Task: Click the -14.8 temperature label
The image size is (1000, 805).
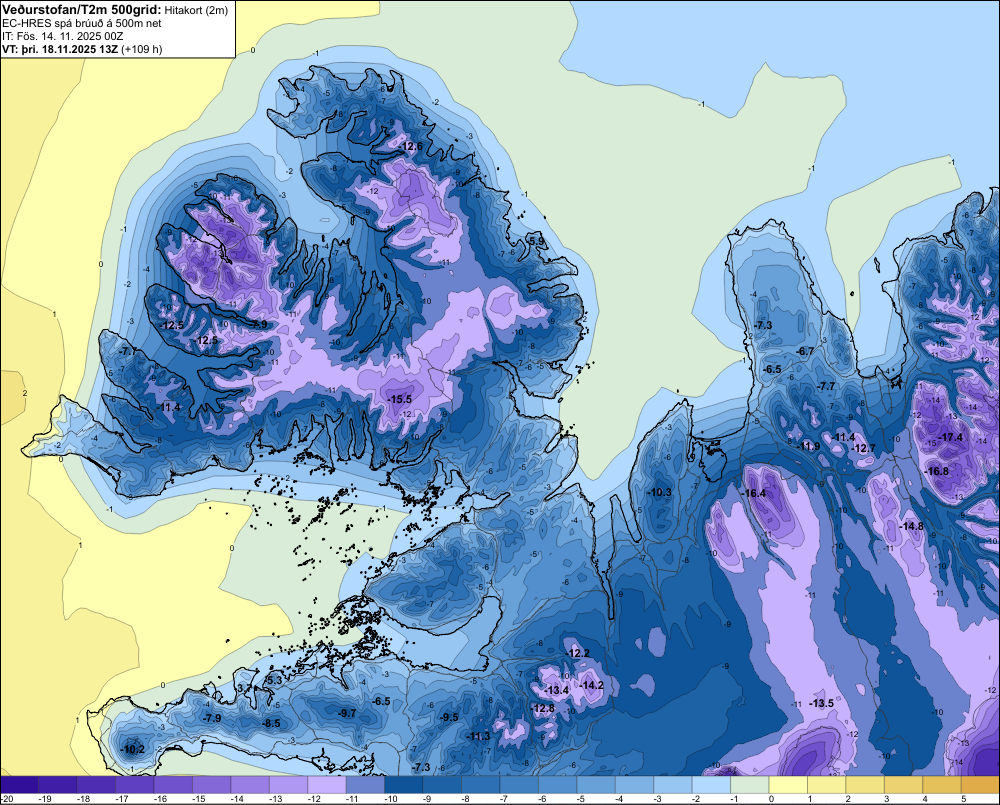Action: click(x=911, y=526)
